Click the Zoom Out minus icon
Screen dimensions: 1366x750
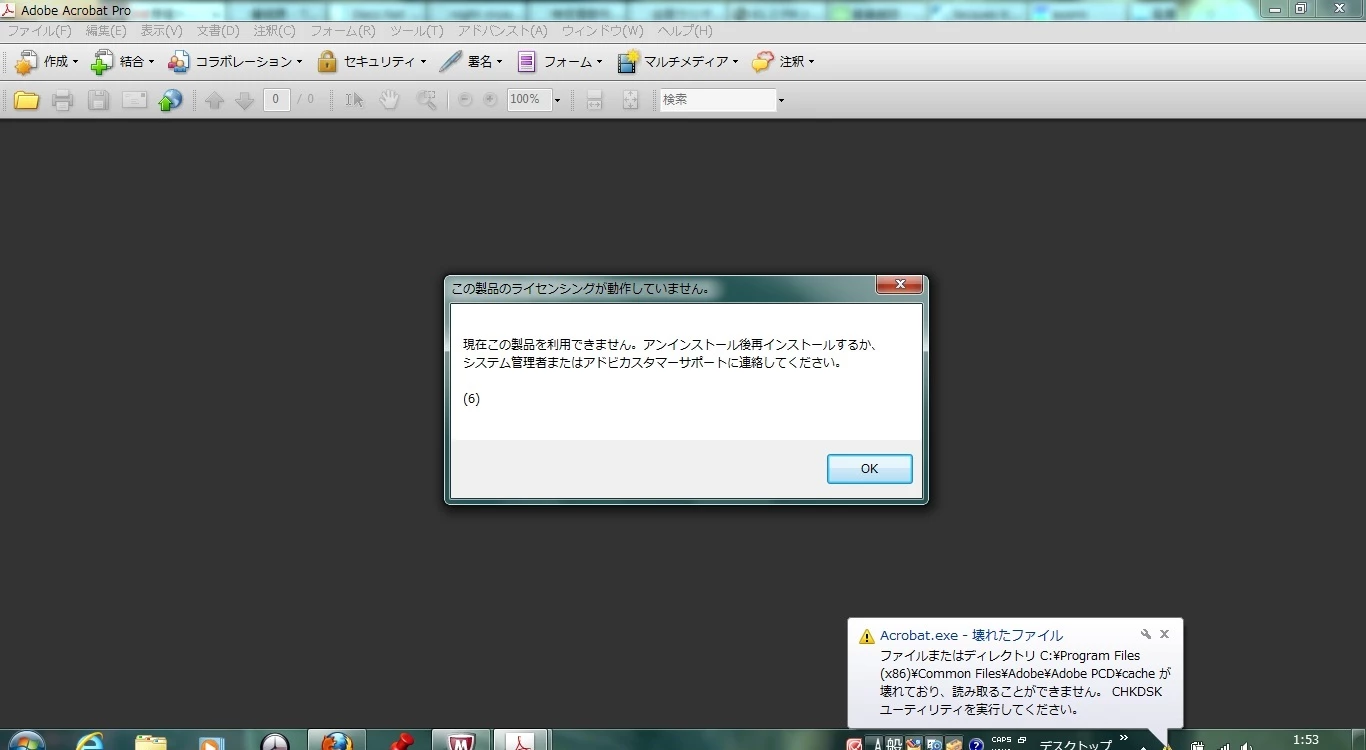(x=465, y=100)
